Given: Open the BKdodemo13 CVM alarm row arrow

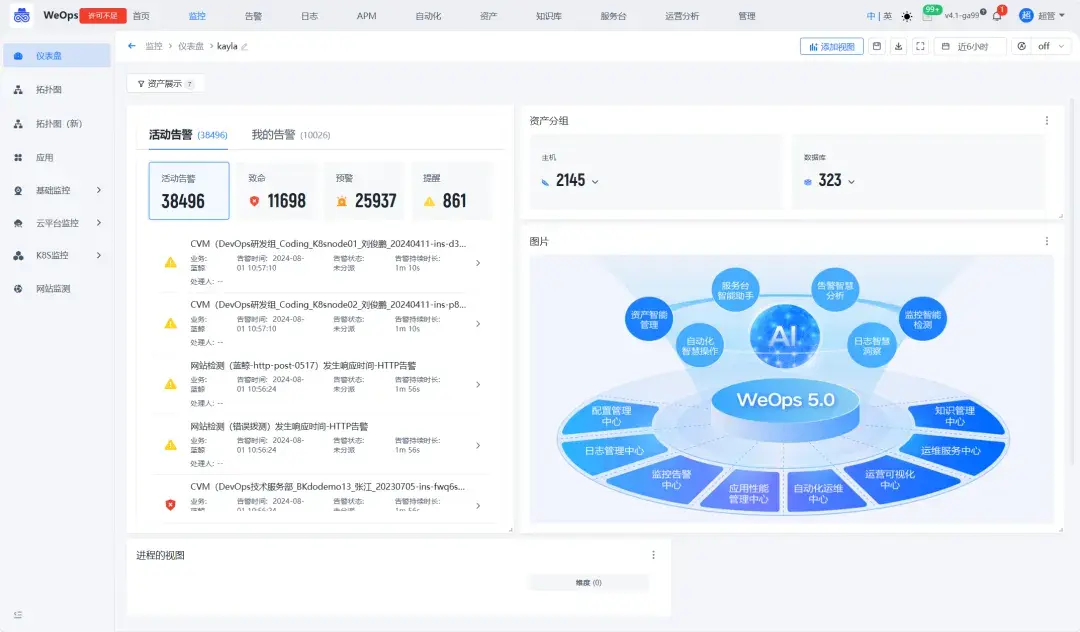Looking at the screenshot, I should 478,506.
